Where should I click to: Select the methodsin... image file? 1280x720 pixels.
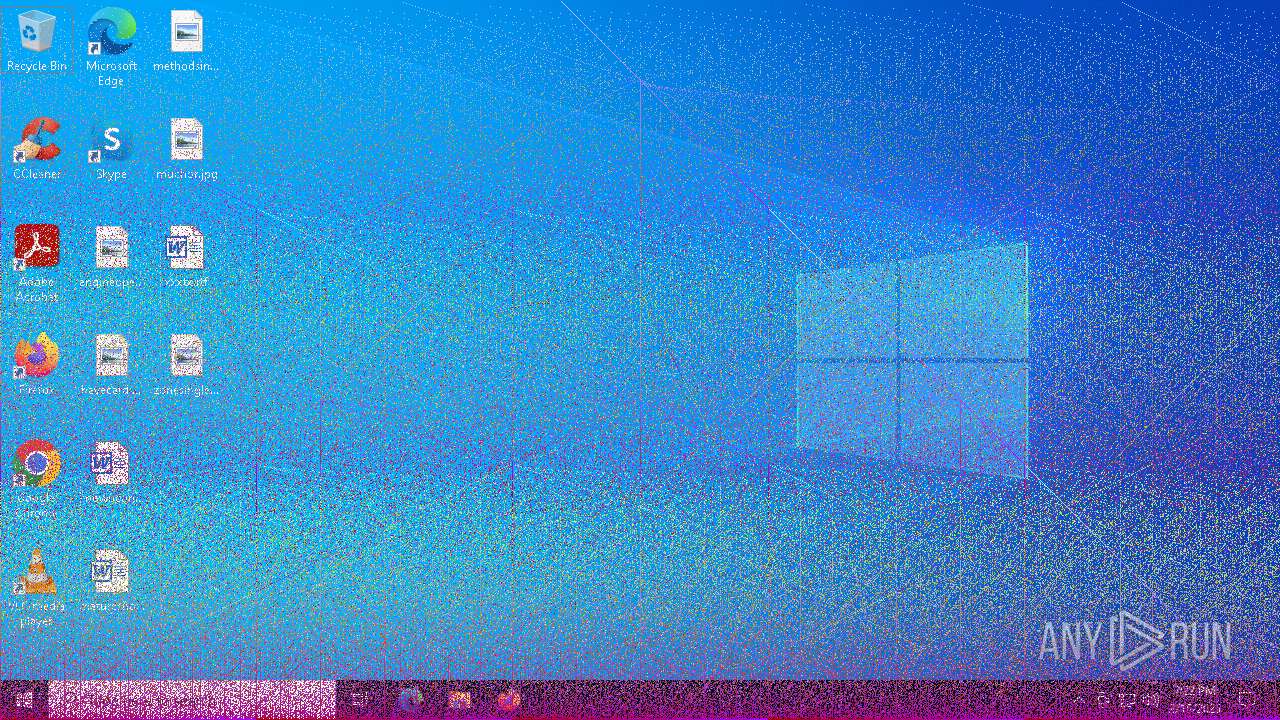pyautogui.click(x=186, y=41)
